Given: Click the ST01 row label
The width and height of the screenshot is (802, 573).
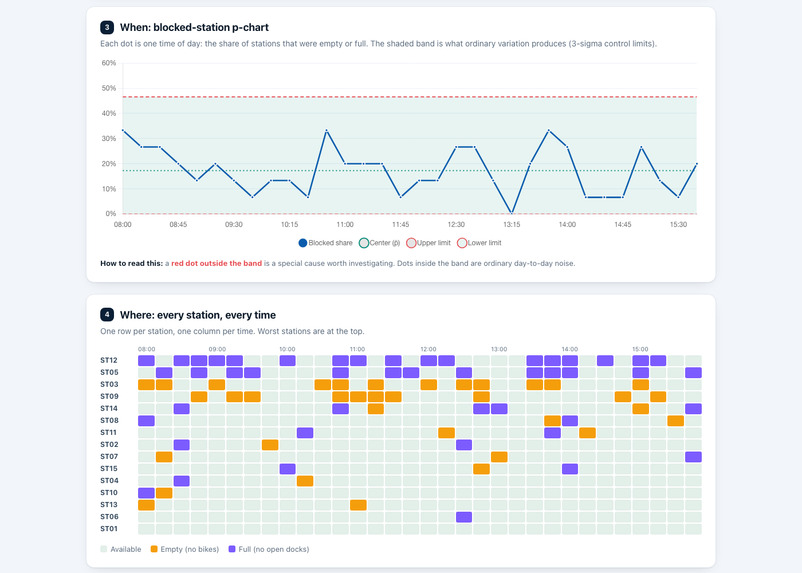Looking at the screenshot, I should click(x=109, y=529).
